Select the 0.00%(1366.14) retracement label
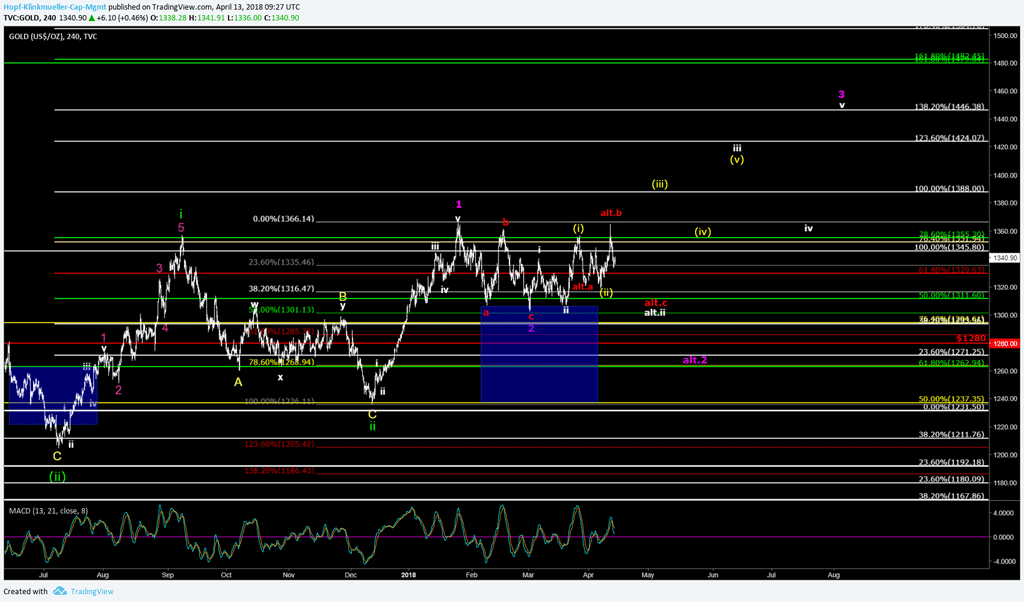The width and height of the screenshot is (1024, 602). pos(281,219)
